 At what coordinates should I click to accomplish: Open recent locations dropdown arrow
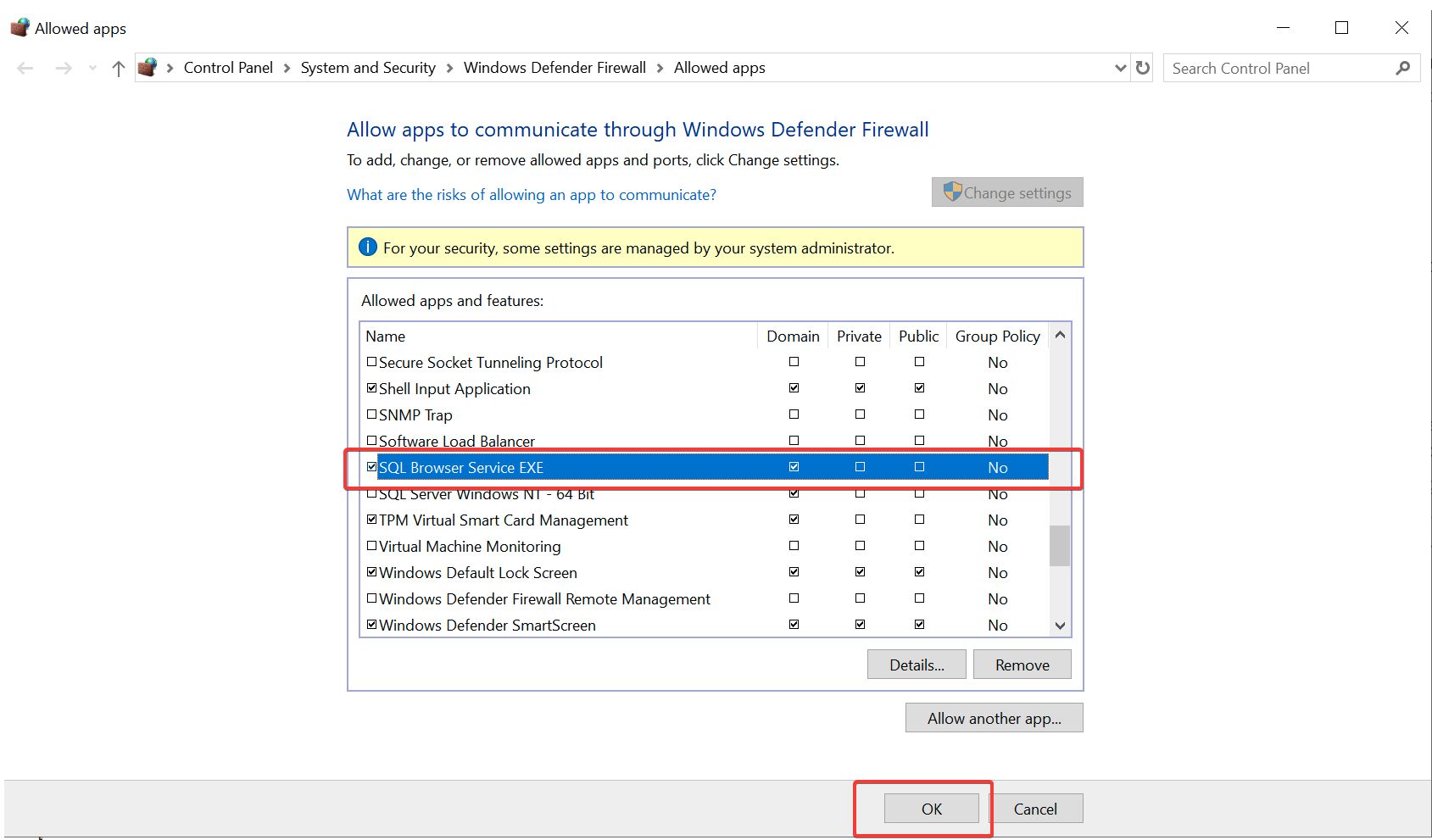tap(92, 69)
